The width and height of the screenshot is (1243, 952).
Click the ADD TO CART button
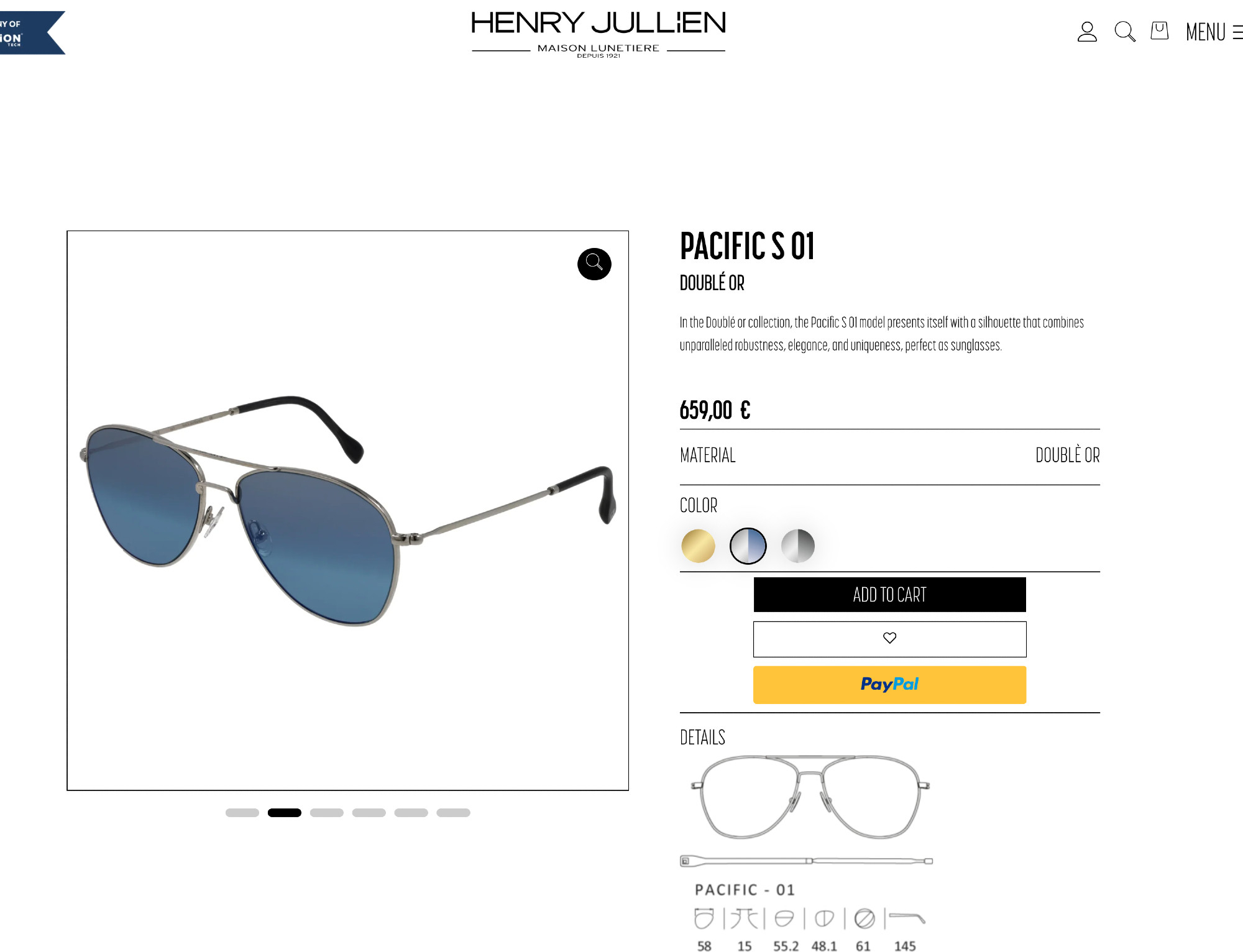click(889, 595)
